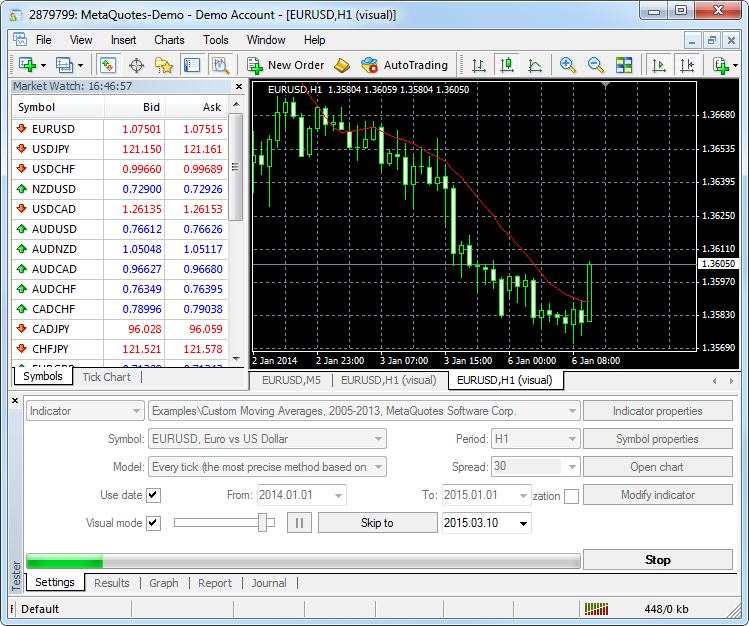This screenshot has height=626, width=749.
Task: Click the Indicator properties button
Action: pyautogui.click(x=657, y=411)
